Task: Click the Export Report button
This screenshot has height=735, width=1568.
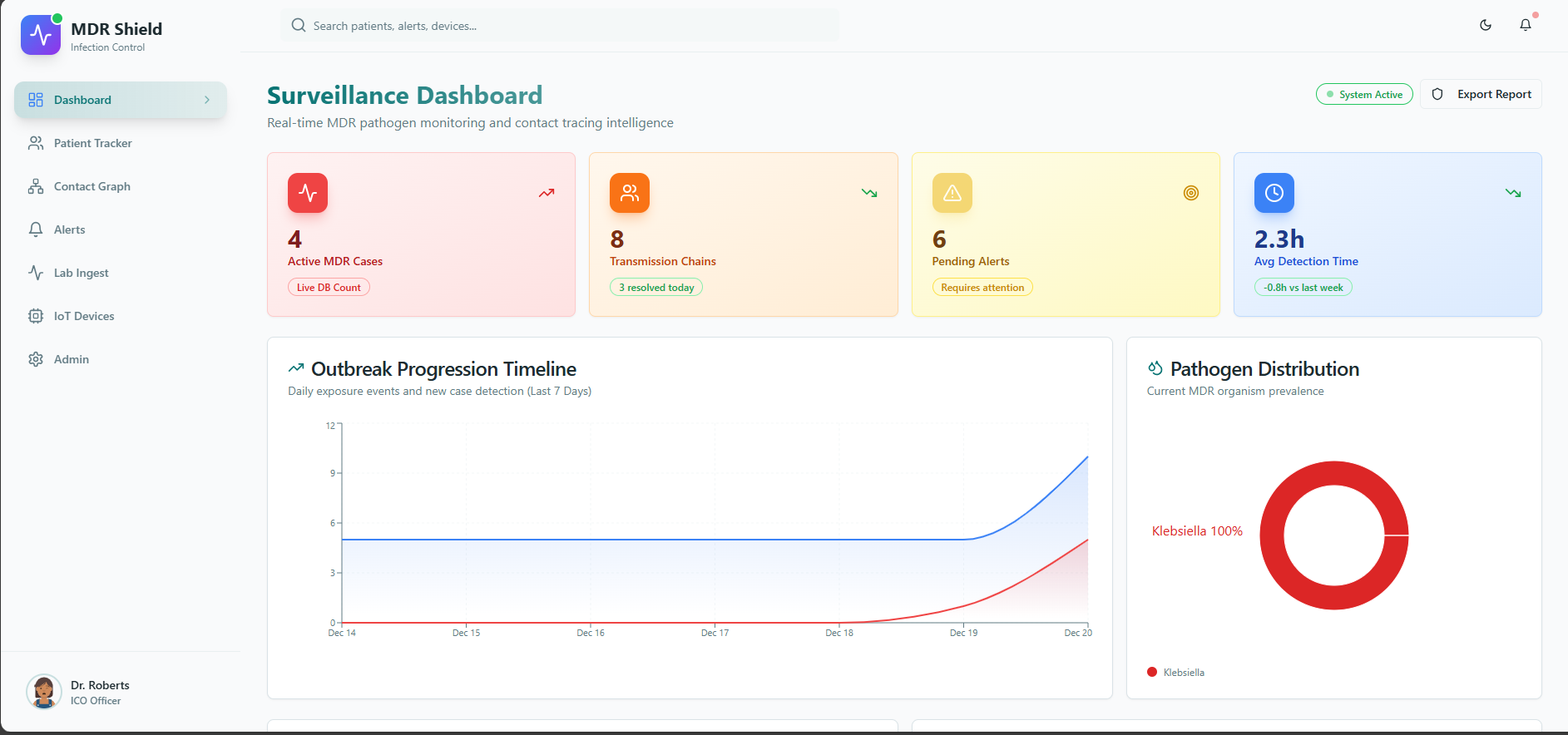Action: tap(1481, 94)
